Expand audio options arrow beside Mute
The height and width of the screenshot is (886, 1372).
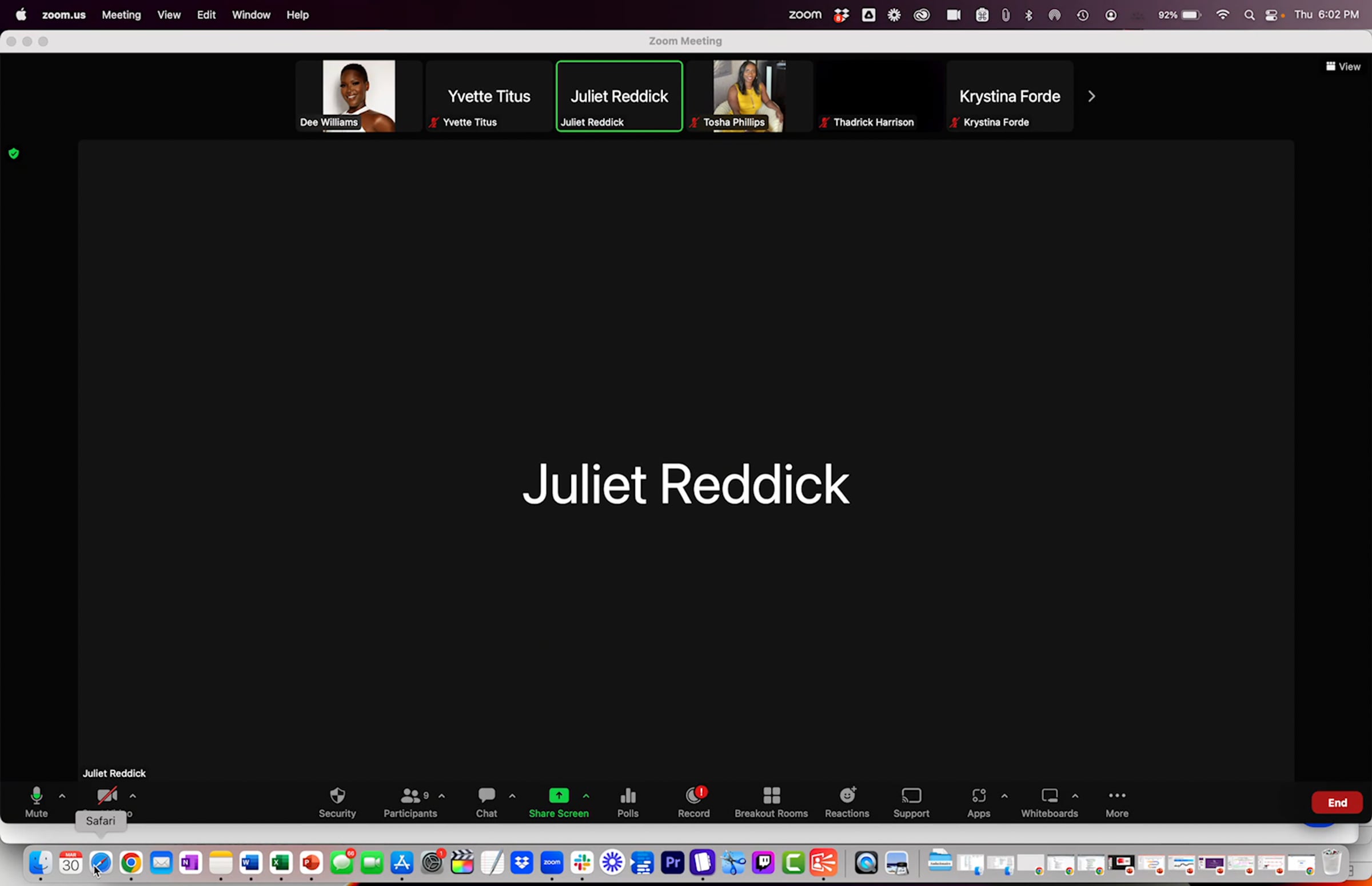tap(62, 796)
